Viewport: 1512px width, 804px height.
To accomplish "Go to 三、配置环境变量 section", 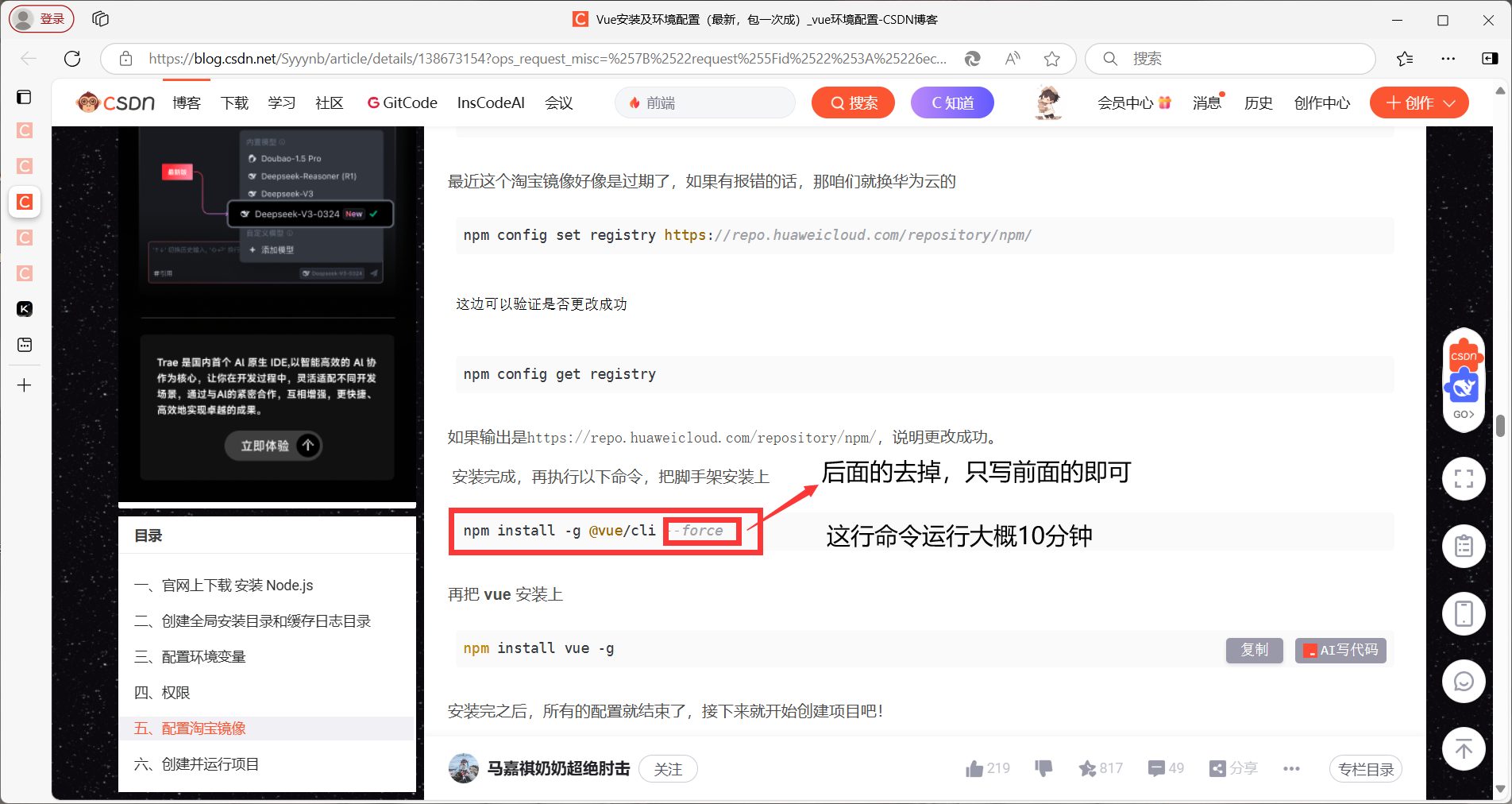I will click(190, 657).
